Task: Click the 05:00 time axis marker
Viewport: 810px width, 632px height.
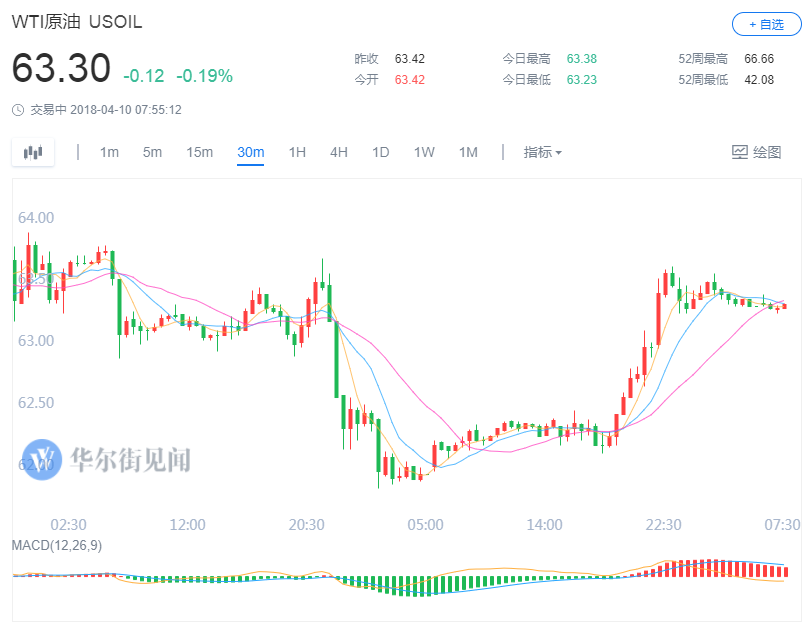Action: pos(425,524)
